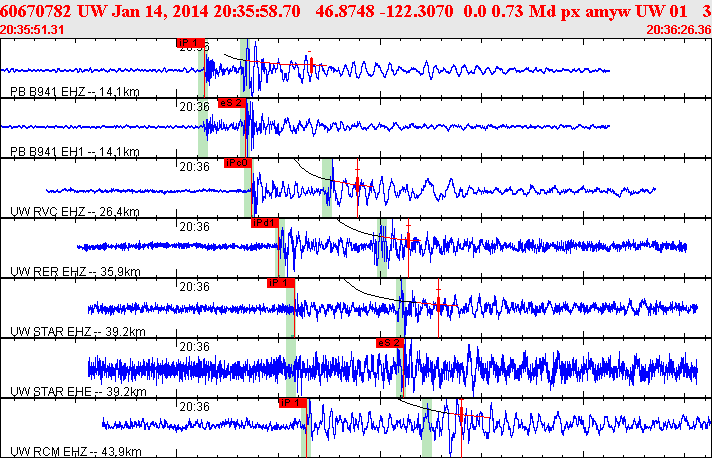Select the eS 2 pick flag on STAR EHE
Viewport: 712px width, 458px height.
coord(390,343)
